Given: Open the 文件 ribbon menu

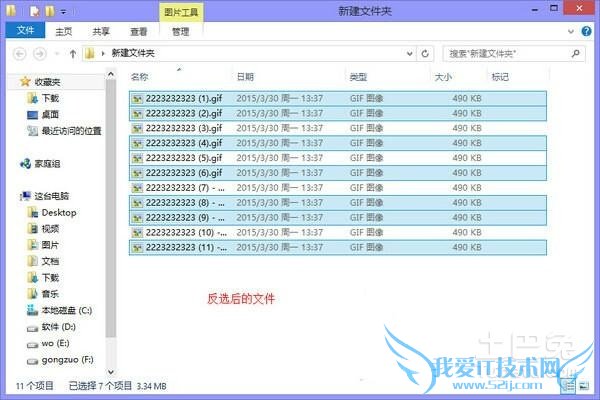Looking at the screenshot, I should pos(25,30).
